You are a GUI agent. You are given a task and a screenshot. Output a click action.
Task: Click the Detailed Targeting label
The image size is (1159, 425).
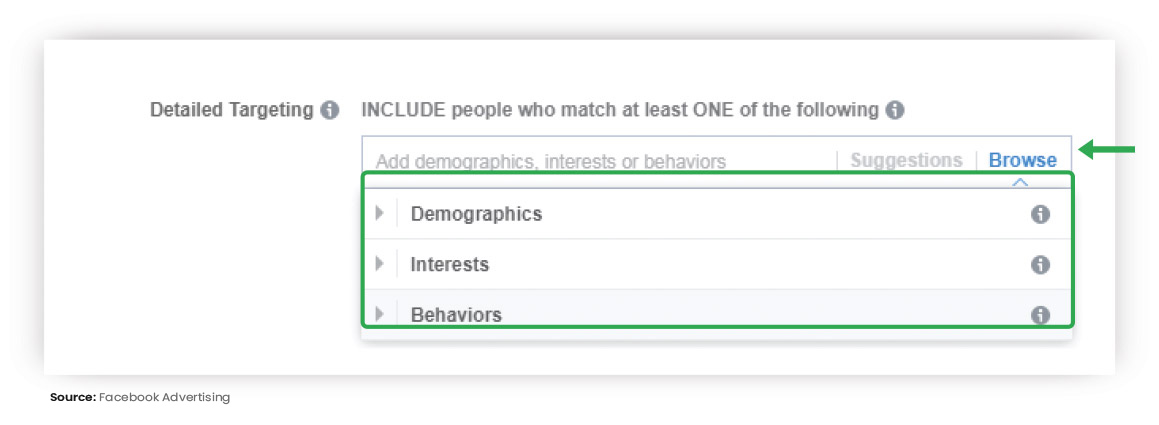click(x=232, y=110)
